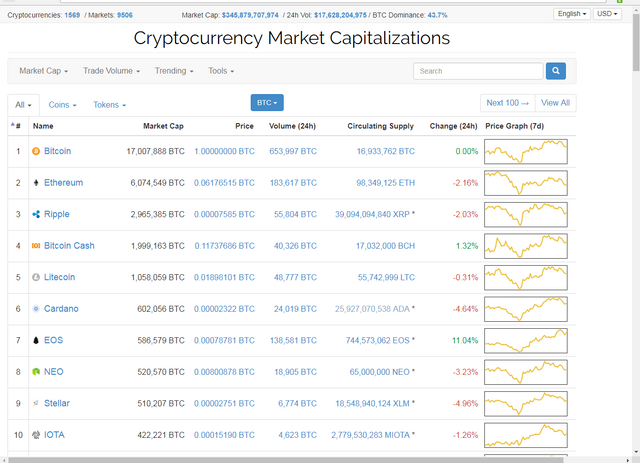Expand the Trending dropdown menu
This screenshot has height=463, width=640.
[x=174, y=71]
